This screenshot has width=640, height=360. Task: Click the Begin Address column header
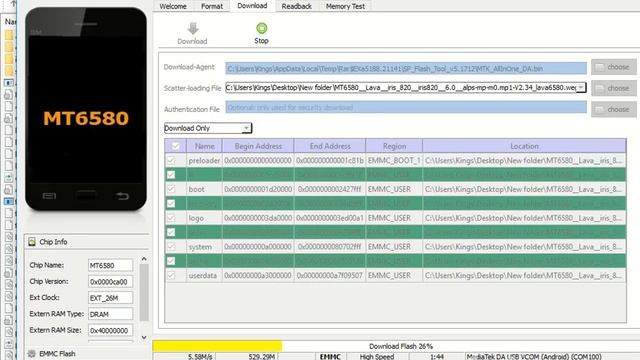258,146
